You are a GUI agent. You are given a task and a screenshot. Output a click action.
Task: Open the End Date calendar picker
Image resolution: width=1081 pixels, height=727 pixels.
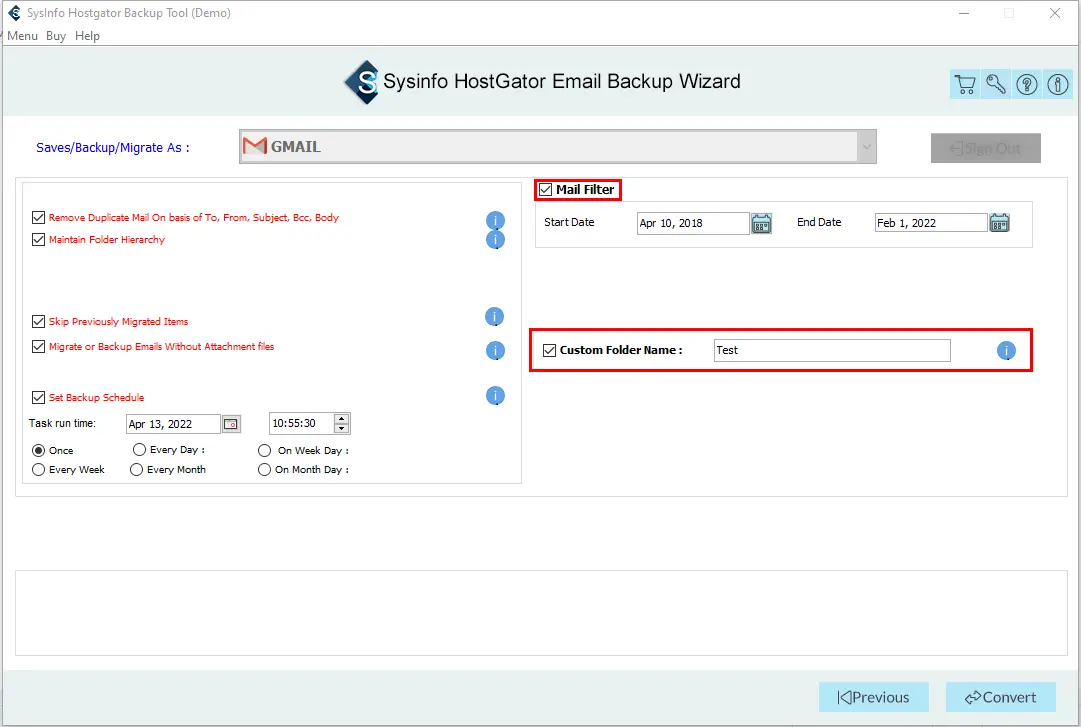[x=999, y=223]
